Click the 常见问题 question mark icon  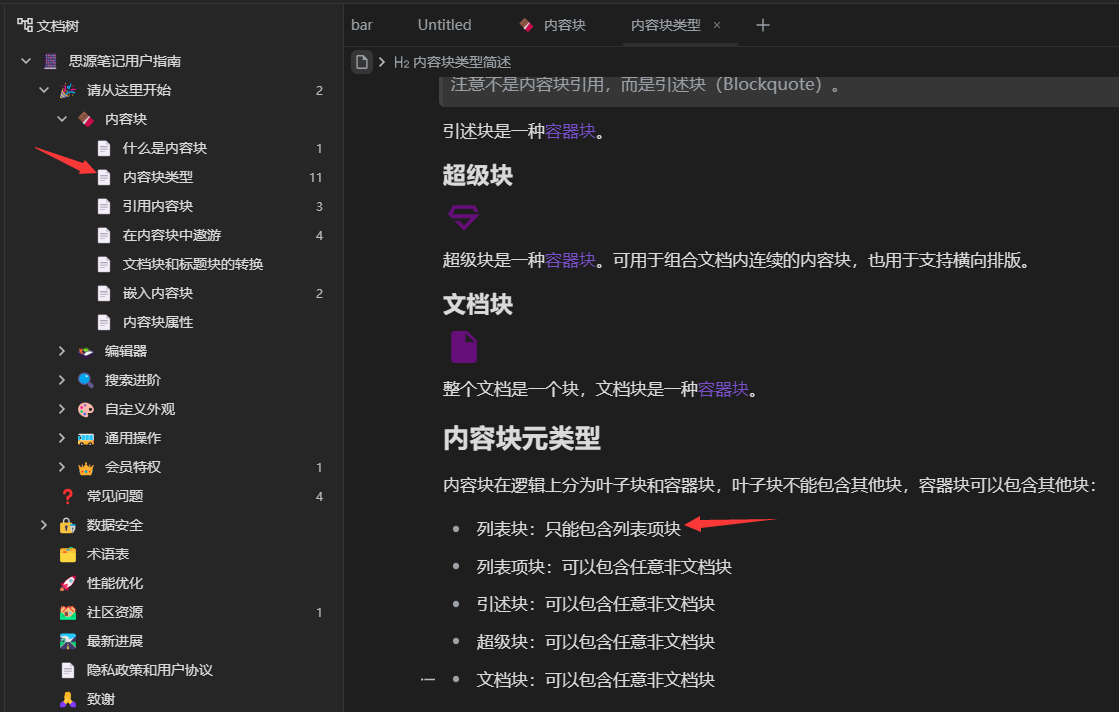(68, 496)
